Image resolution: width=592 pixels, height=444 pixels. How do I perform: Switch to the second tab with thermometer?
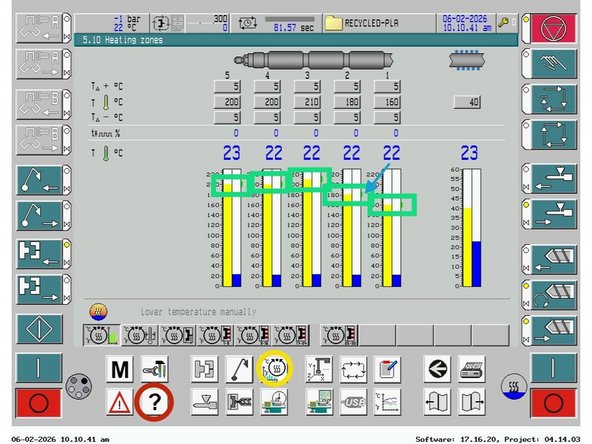point(140,335)
